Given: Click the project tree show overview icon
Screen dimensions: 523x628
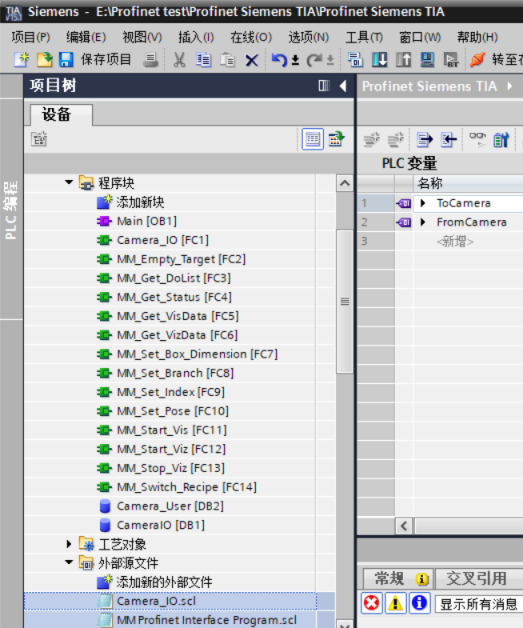Looking at the screenshot, I should (x=39, y=139).
